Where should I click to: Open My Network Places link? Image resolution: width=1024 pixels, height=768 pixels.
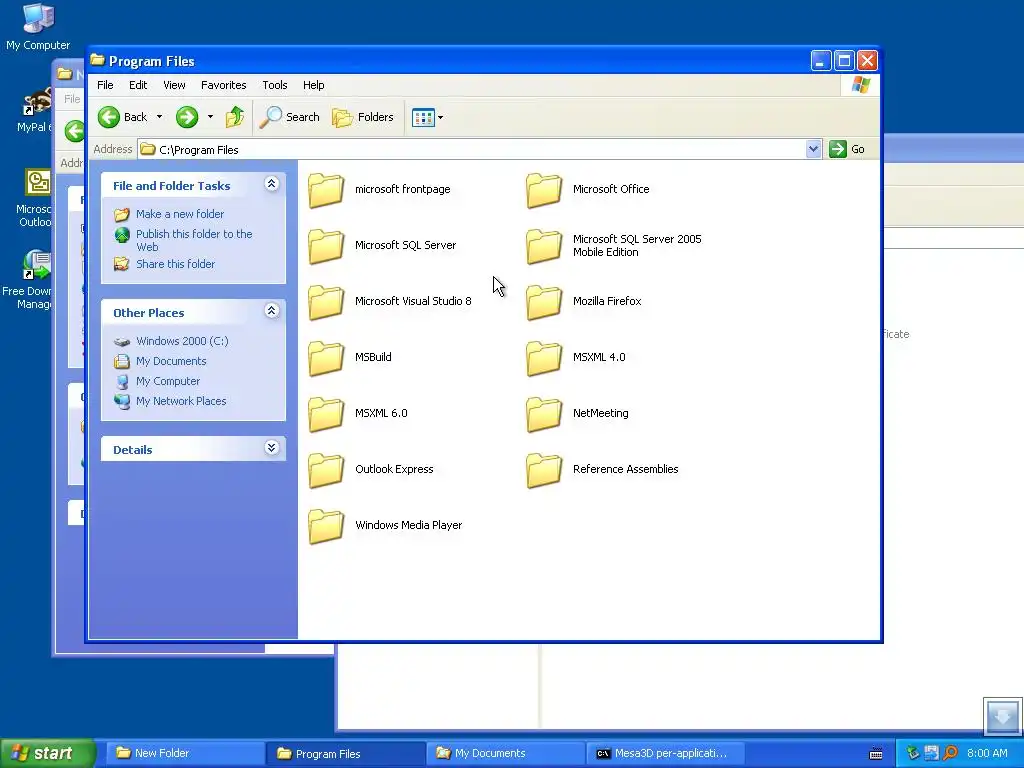coord(181,402)
